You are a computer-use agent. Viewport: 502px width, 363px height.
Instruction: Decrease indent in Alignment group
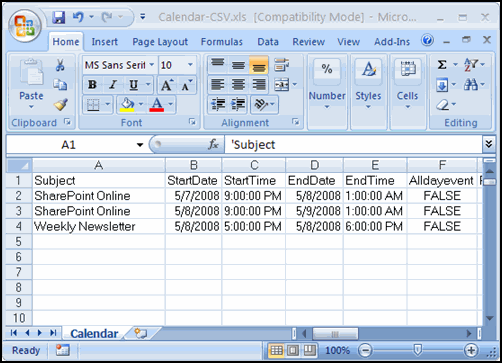point(218,105)
